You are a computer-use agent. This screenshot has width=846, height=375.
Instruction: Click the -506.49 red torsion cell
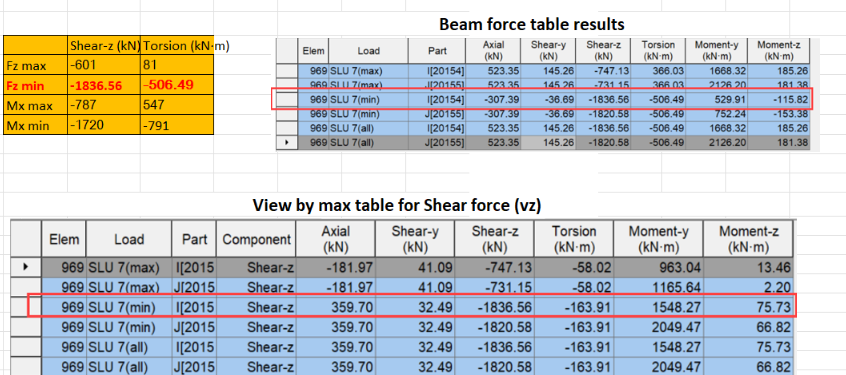178,85
